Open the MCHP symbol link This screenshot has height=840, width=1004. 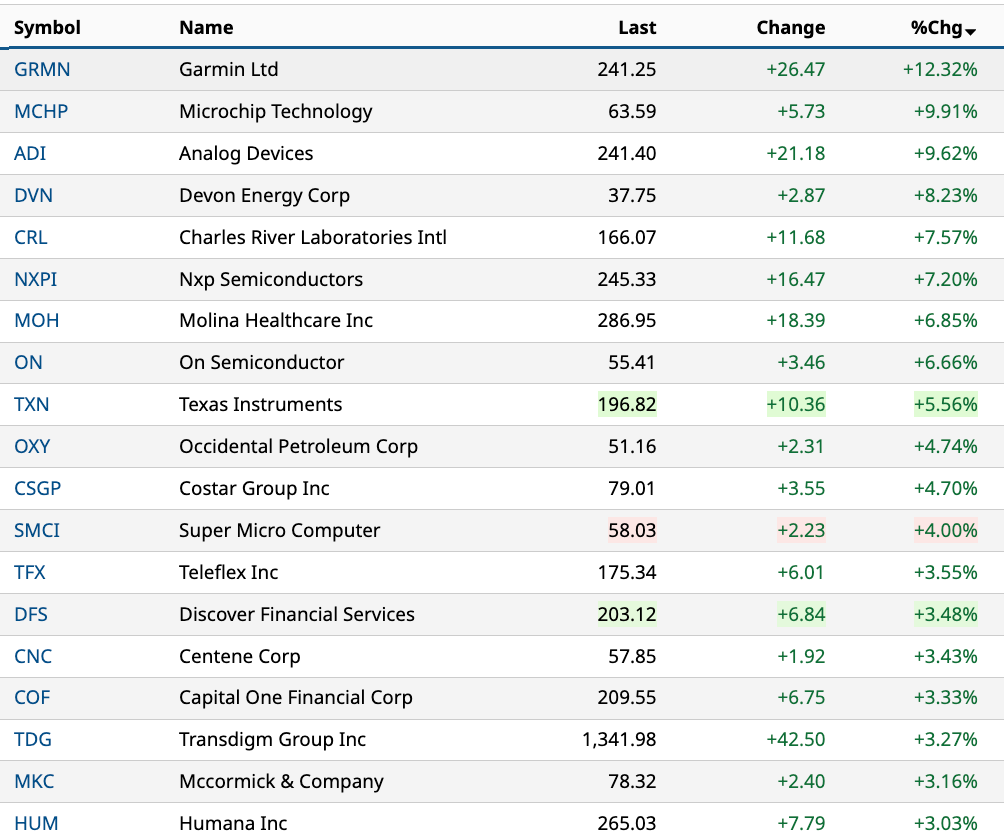tap(41, 111)
